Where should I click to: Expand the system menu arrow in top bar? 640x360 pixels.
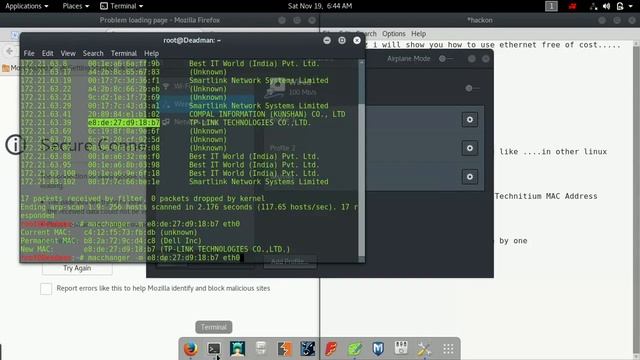[631, 6]
